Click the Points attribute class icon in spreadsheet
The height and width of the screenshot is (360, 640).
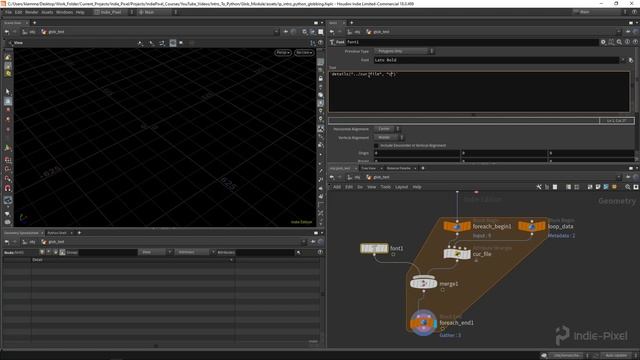pyautogui.click(x=42, y=252)
